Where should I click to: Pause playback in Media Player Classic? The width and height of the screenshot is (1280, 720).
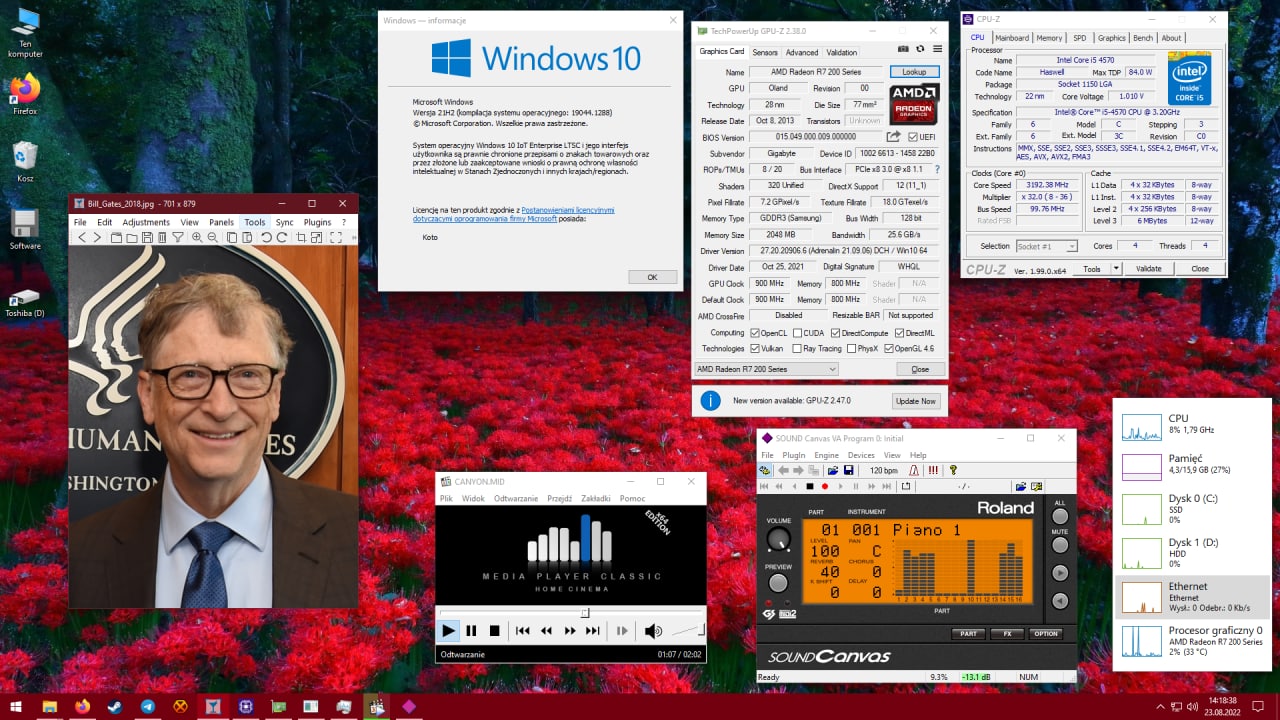click(471, 630)
